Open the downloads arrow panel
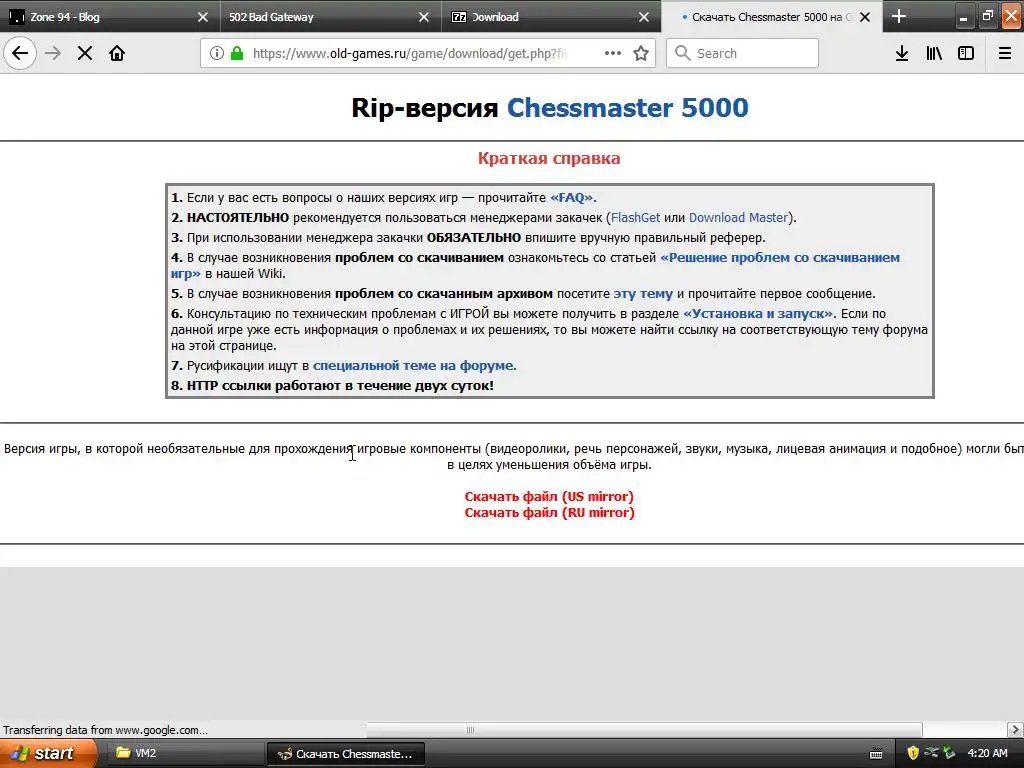The image size is (1024, 768). [902, 53]
